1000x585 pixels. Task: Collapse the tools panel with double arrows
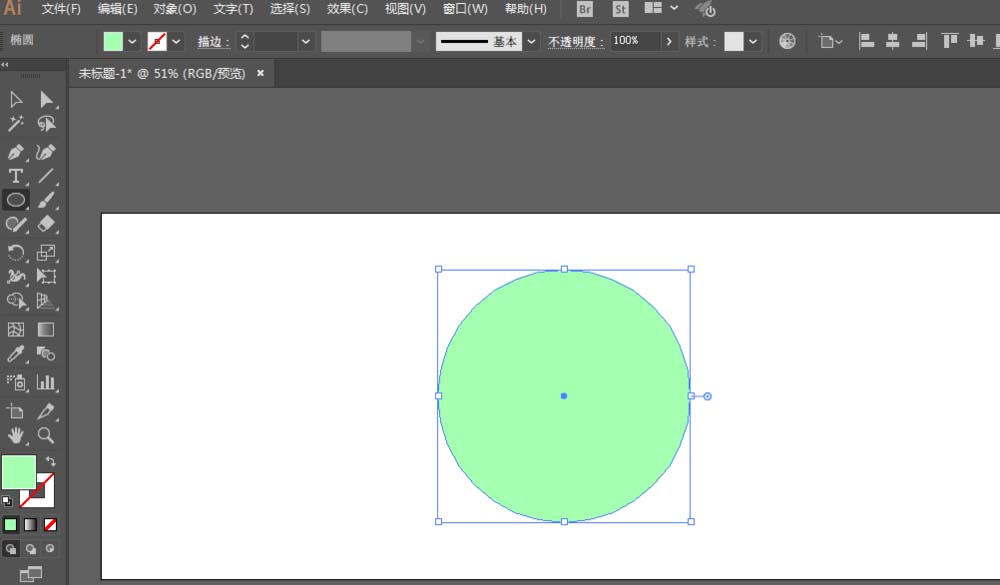pyautogui.click(x=4, y=64)
